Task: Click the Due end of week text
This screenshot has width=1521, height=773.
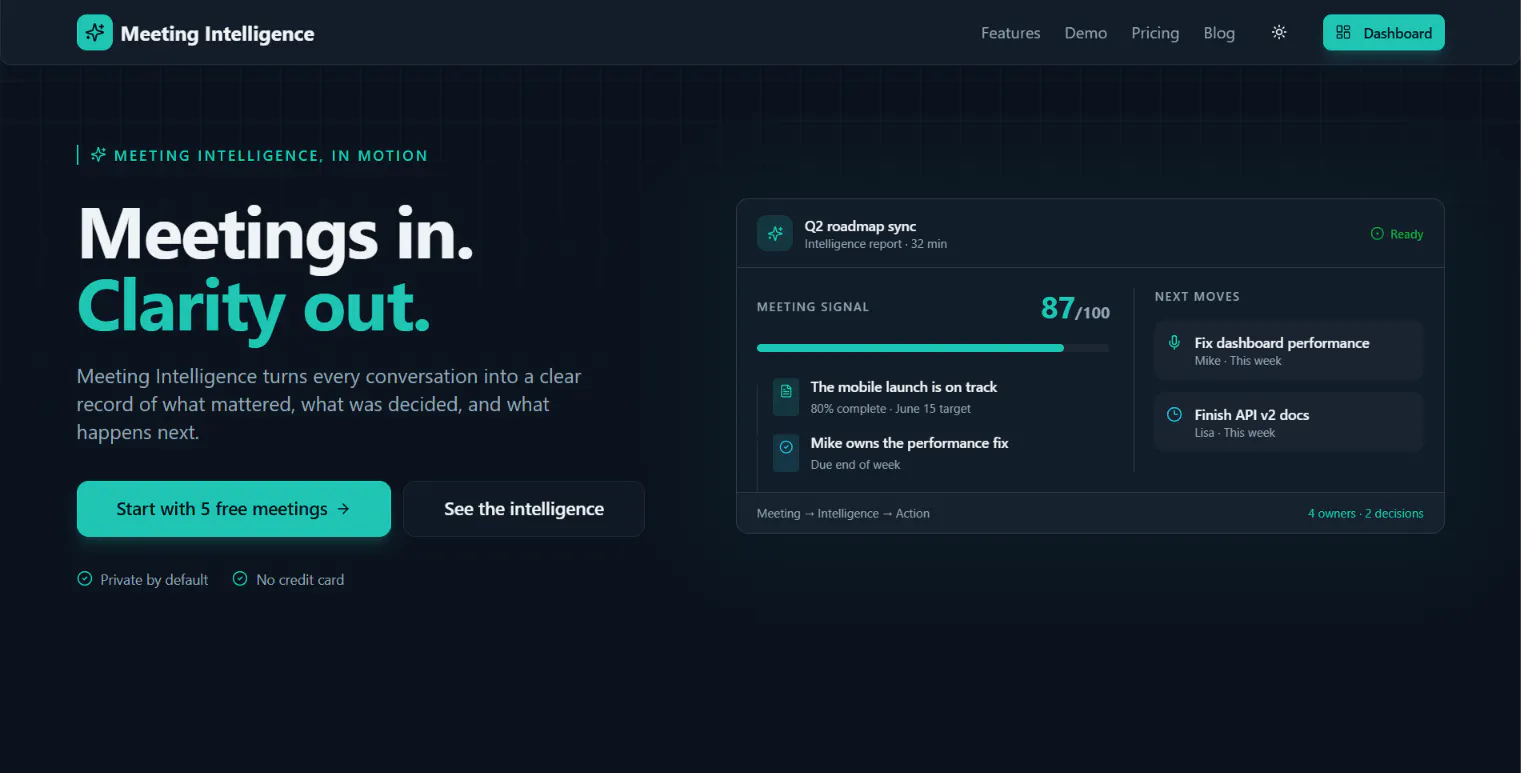Action: click(x=856, y=465)
